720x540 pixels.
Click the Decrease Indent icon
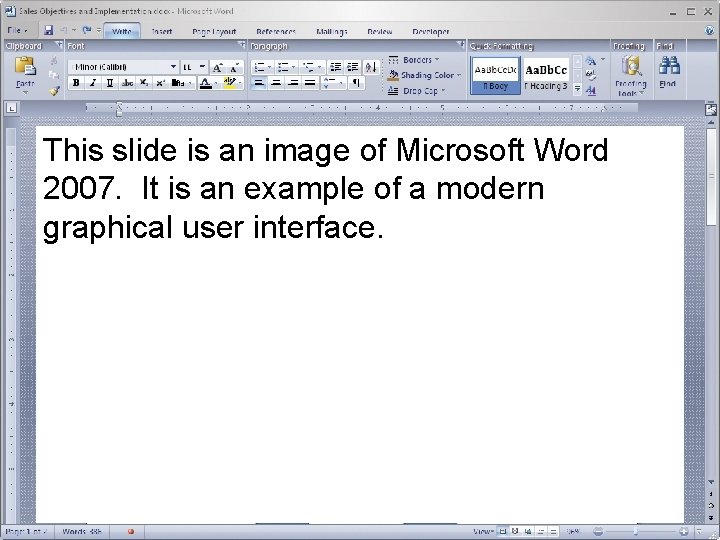[x=336, y=67]
